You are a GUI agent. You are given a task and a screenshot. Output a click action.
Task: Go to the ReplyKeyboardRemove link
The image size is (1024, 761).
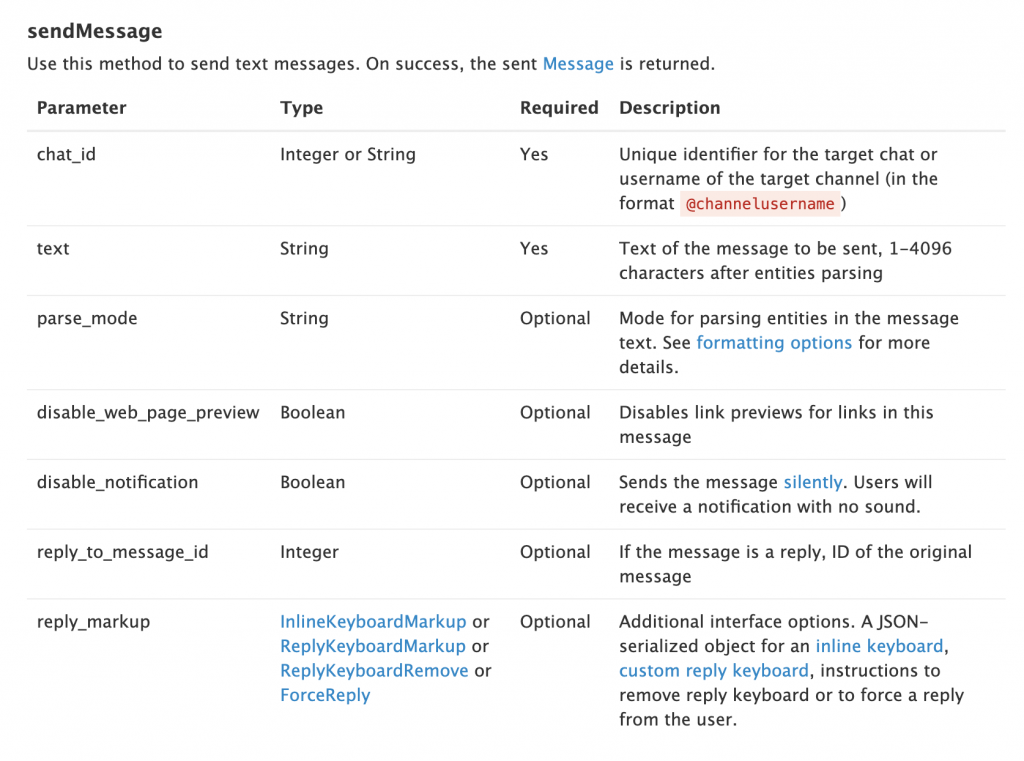click(x=374, y=671)
